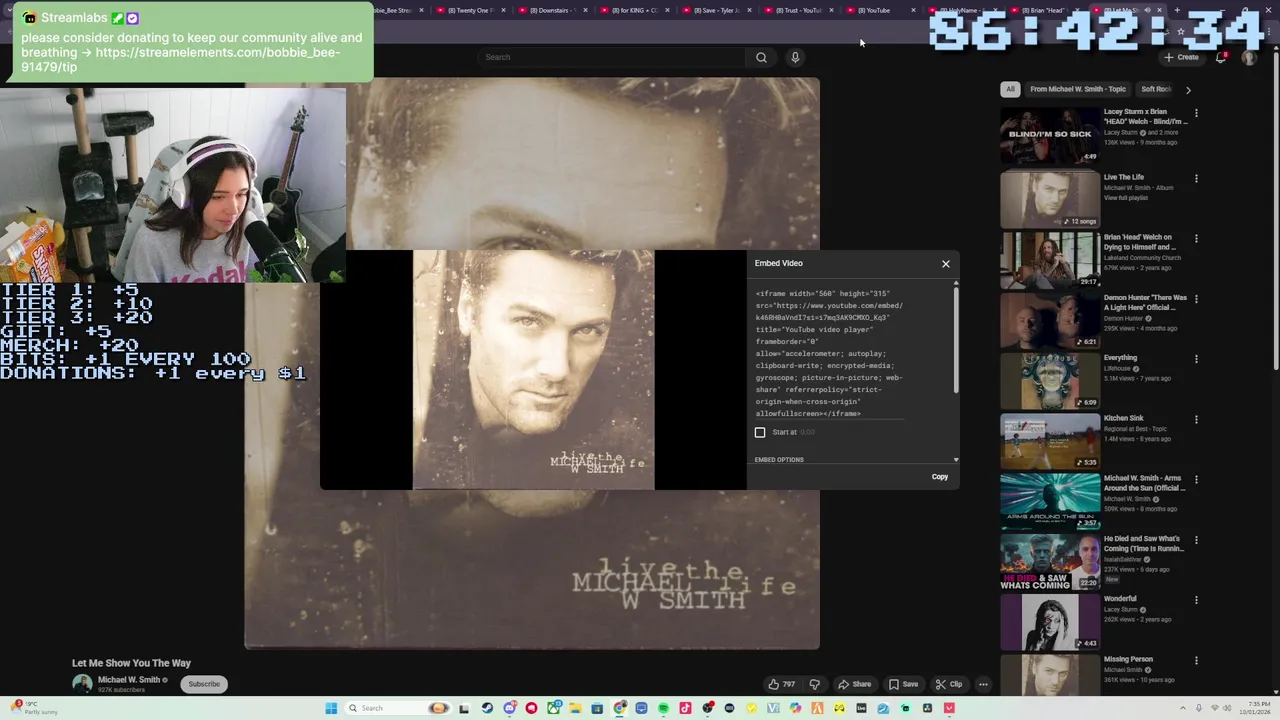
Task: Copy the embed code with Copy button
Action: click(940, 477)
